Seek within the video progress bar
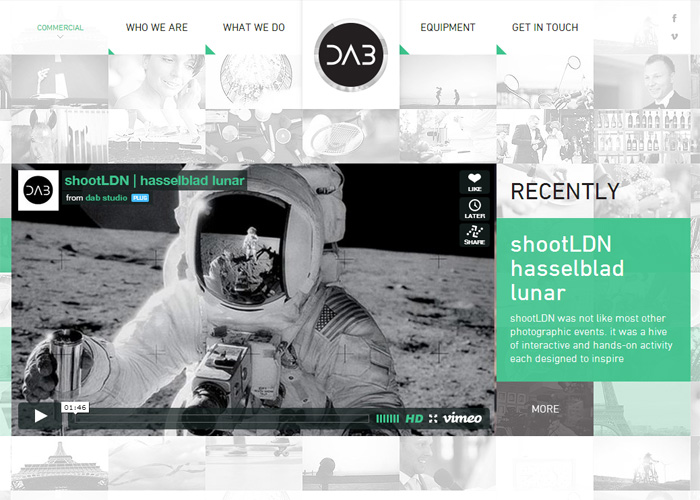 tap(221, 419)
